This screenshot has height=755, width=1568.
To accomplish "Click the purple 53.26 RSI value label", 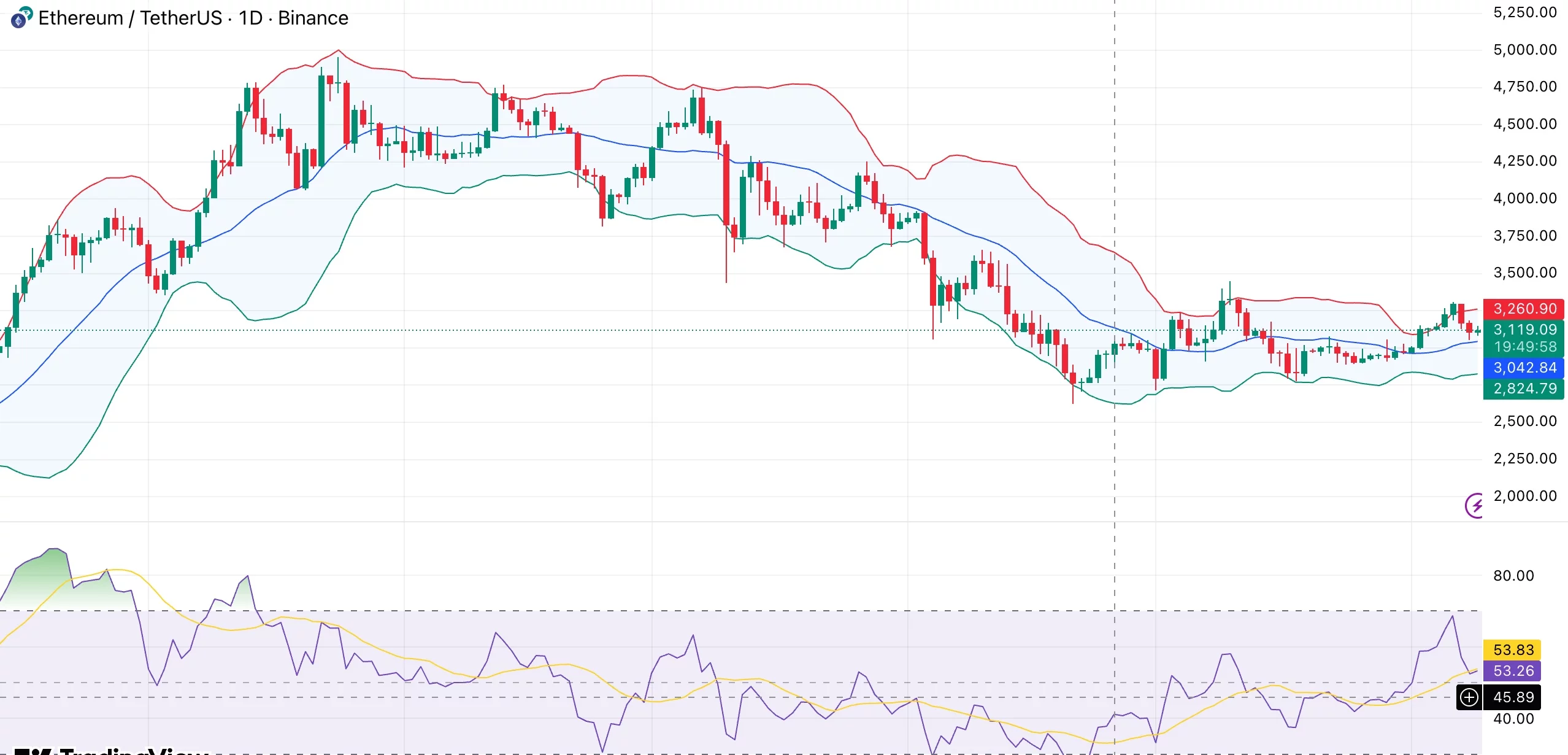I will [1513, 671].
